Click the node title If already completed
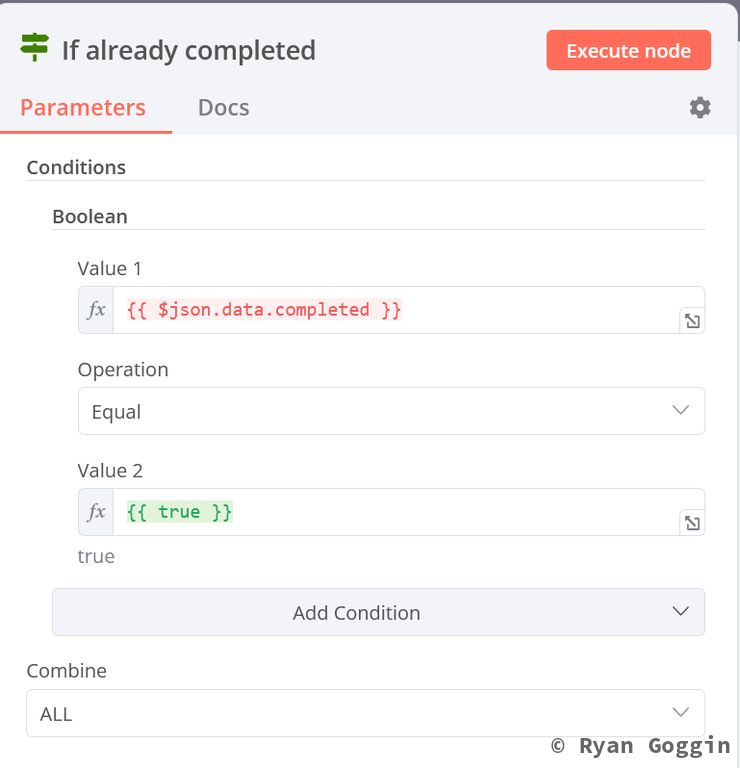Image resolution: width=740 pixels, height=768 pixels. tap(188, 50)
